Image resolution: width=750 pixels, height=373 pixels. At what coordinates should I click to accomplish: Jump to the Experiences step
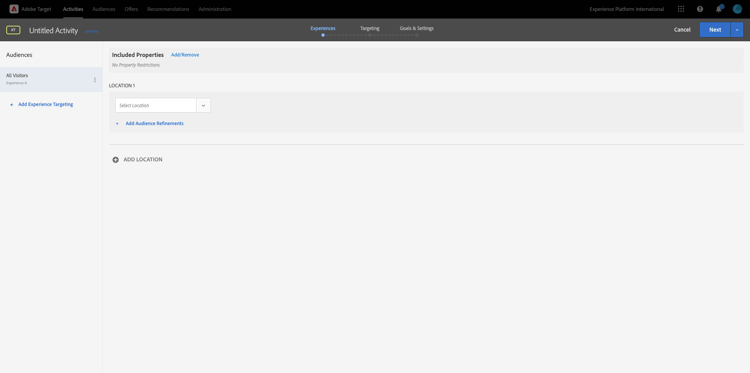(x=323, y=29)
